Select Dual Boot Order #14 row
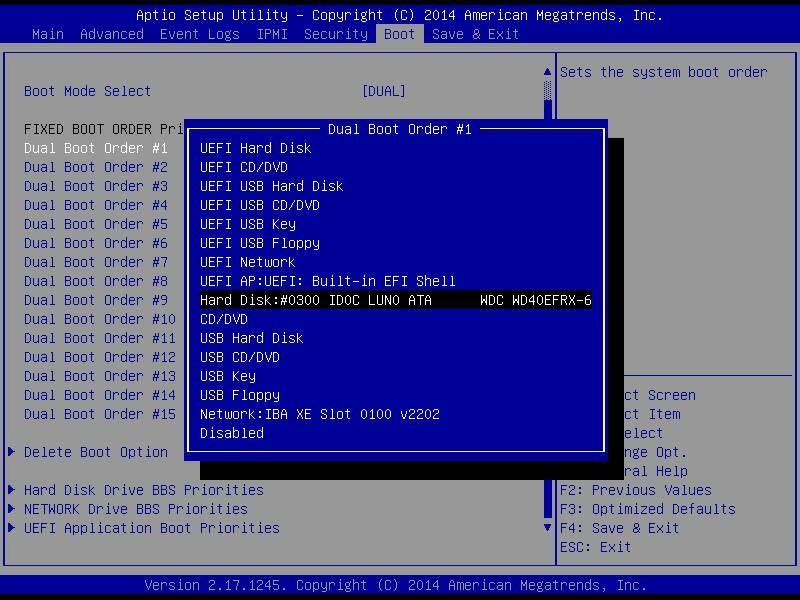 click(100, 395)
